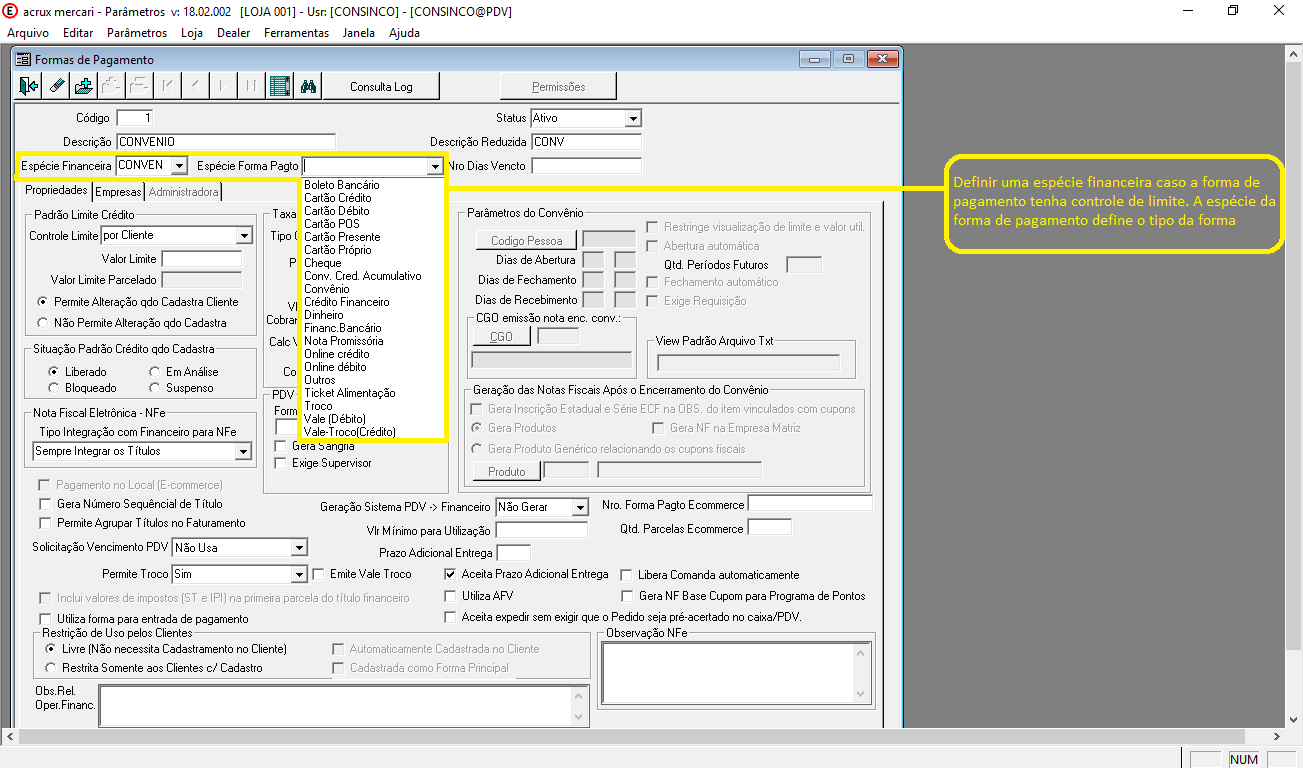Click the acrux mercari app title icon
This screenshot has height=768, width=1303.
coord(10,10)
